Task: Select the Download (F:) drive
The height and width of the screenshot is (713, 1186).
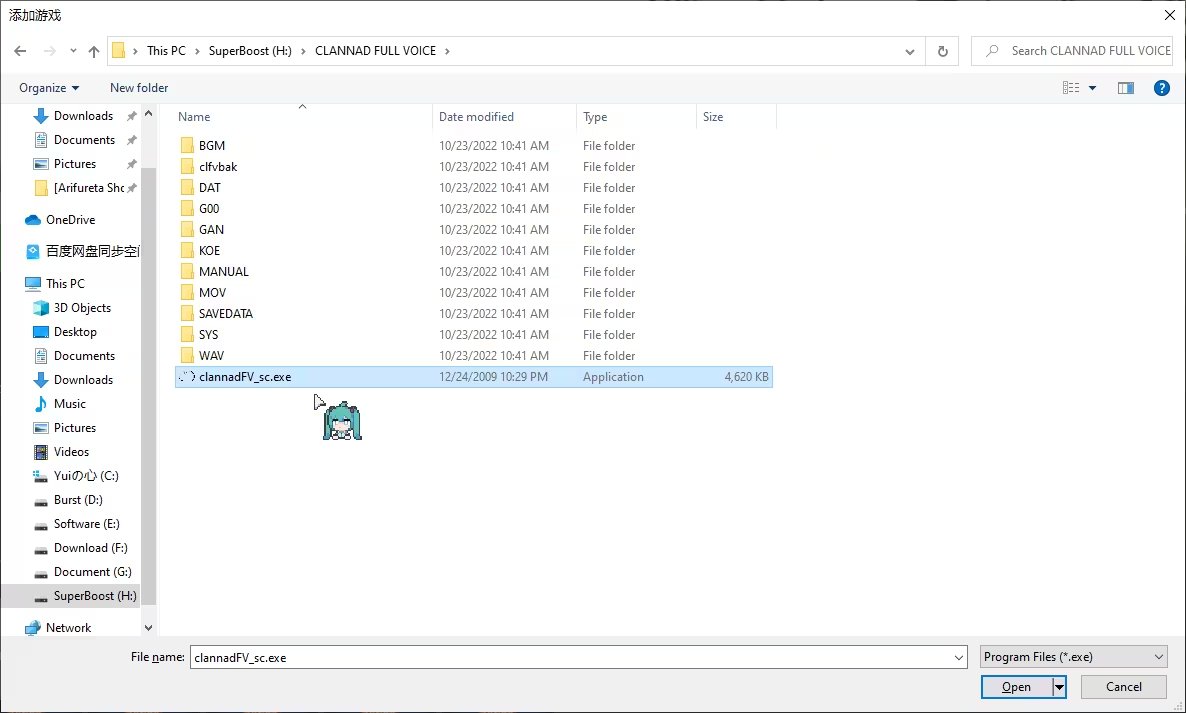Action: [90, 548]
